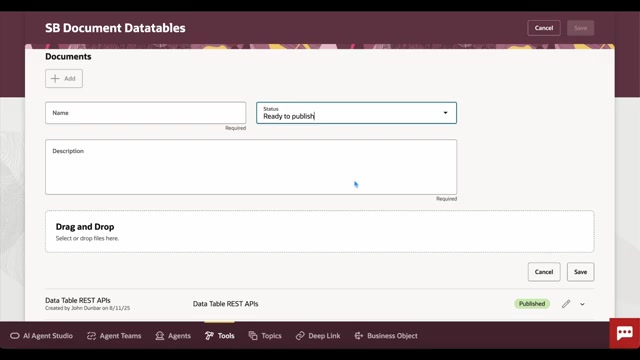The image size is (640, 360).
Task: Click into the Description text area
Action: pyautogui.click(x=251, y=167)
